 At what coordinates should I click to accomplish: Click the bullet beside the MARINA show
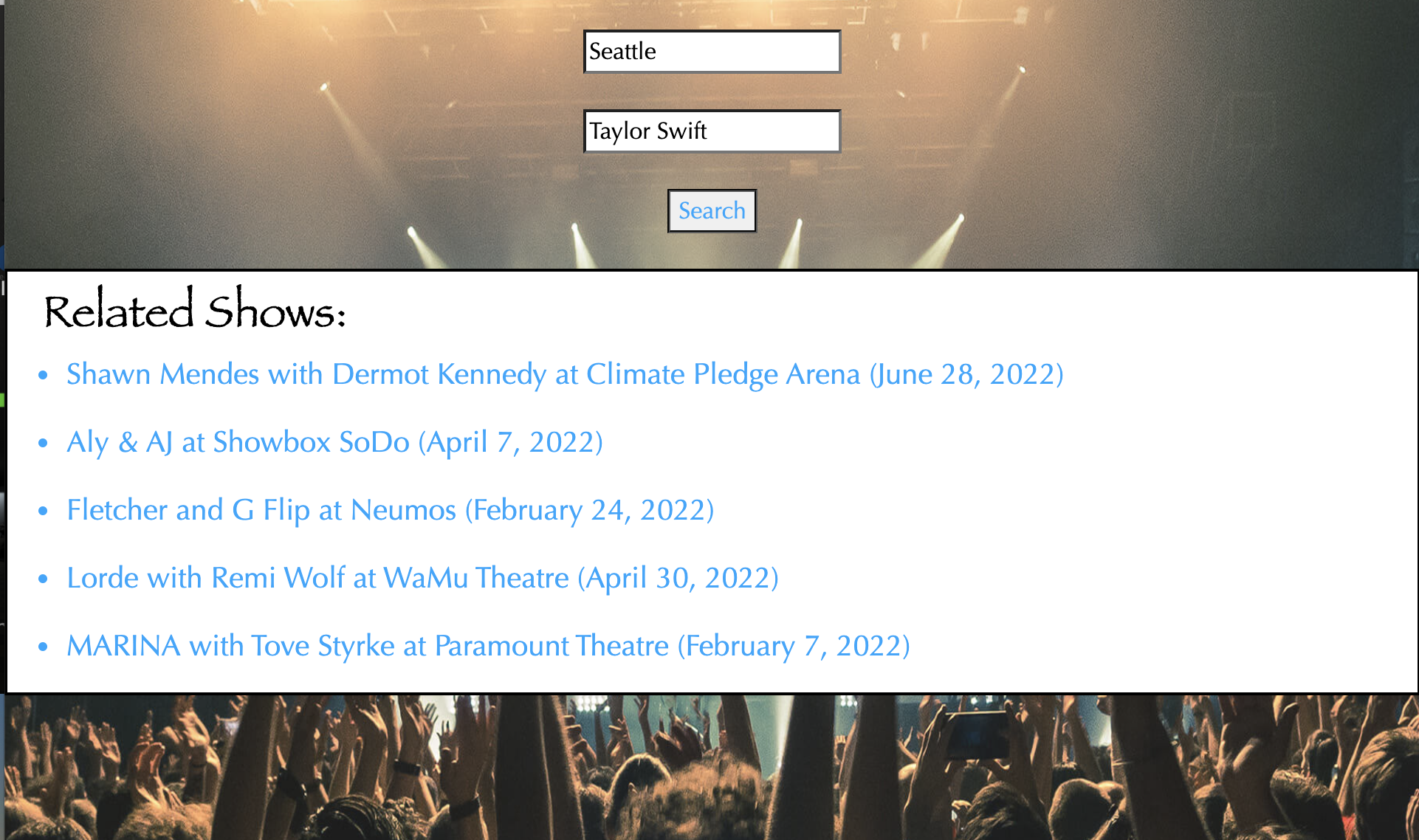click(43, 647)
